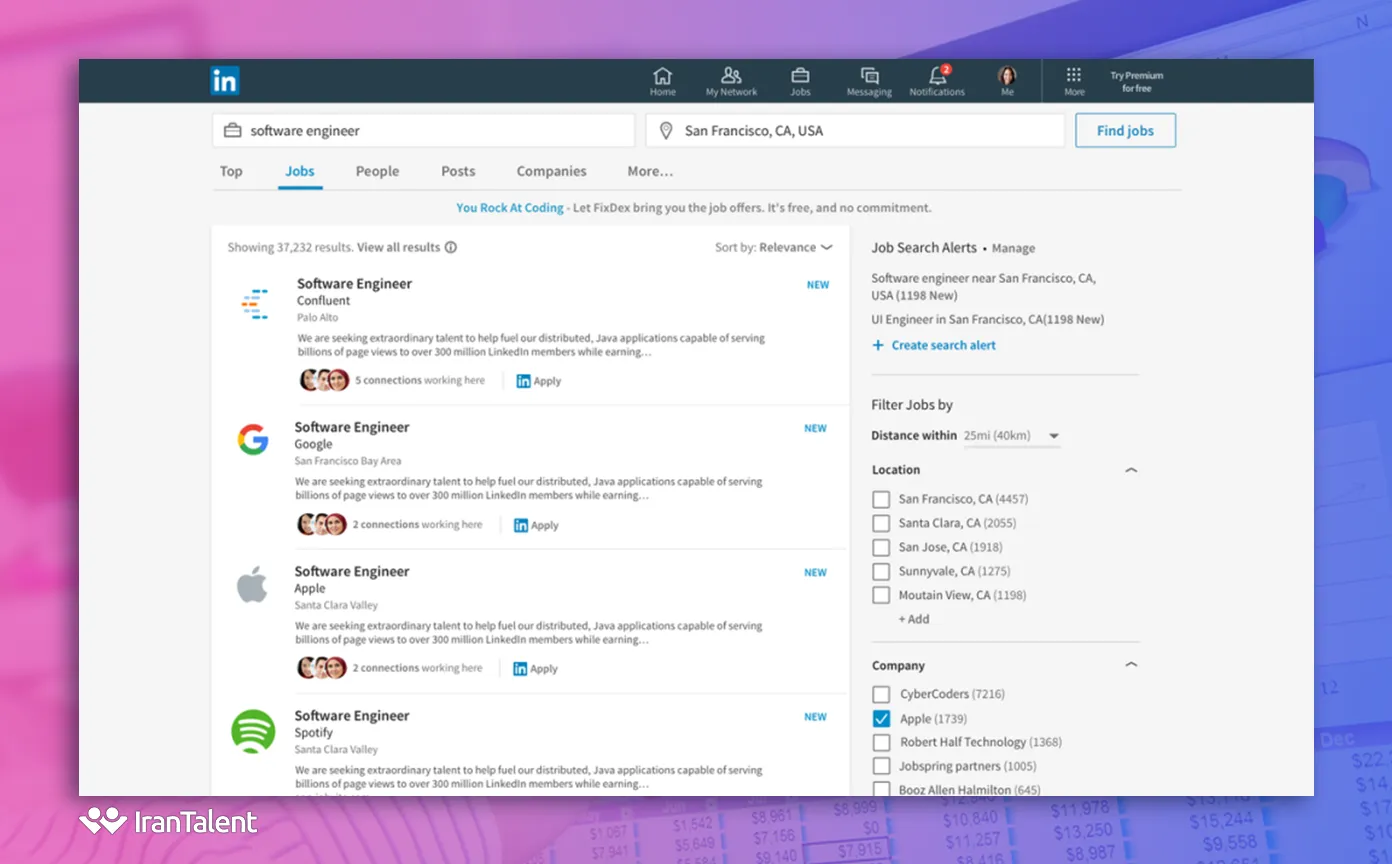
Task: Check San Jose, CA location filter
Action: pyautogui.click(x=881, y=547)
